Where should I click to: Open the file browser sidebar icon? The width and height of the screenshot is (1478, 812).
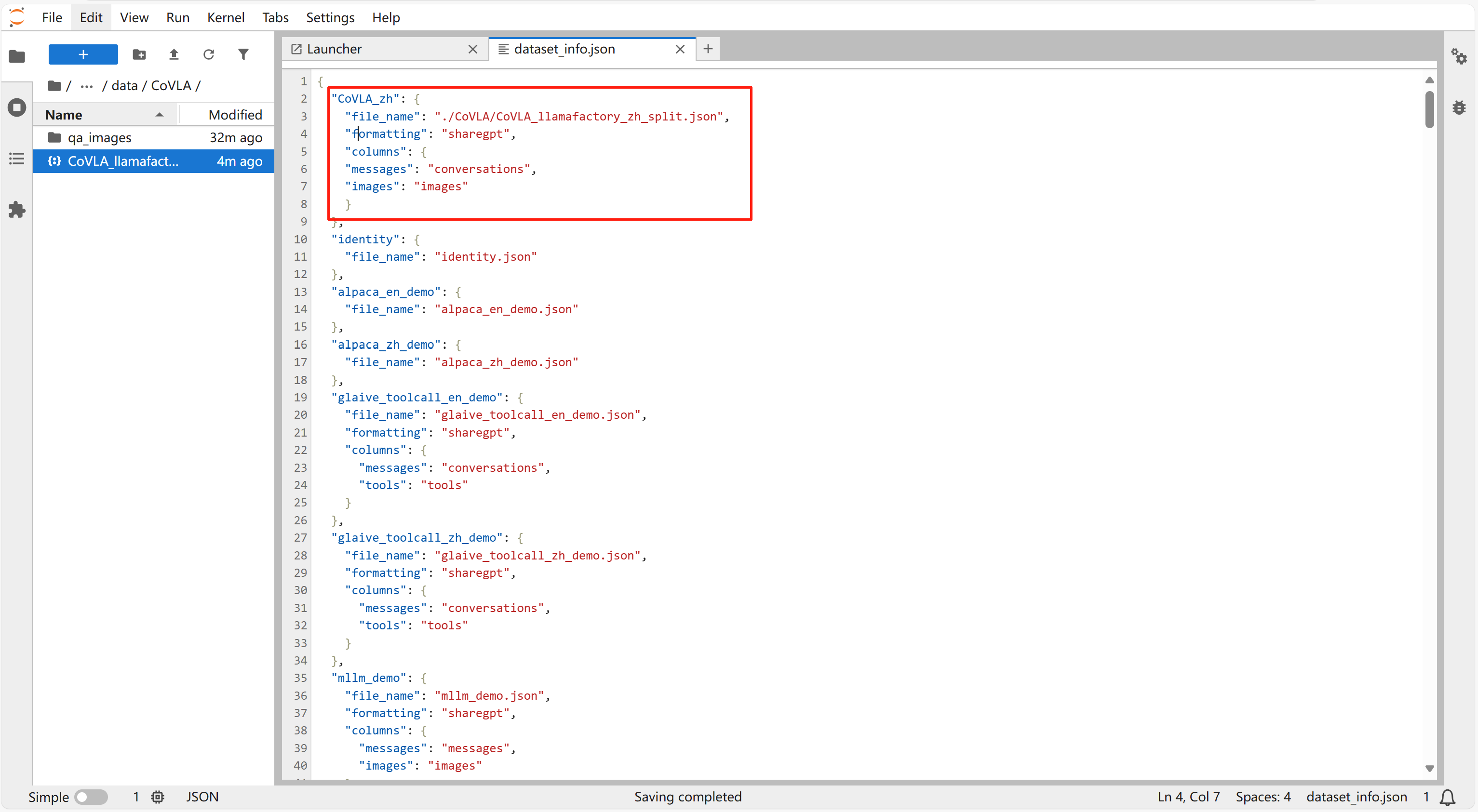pyautogui.click(x=17, y=56)
